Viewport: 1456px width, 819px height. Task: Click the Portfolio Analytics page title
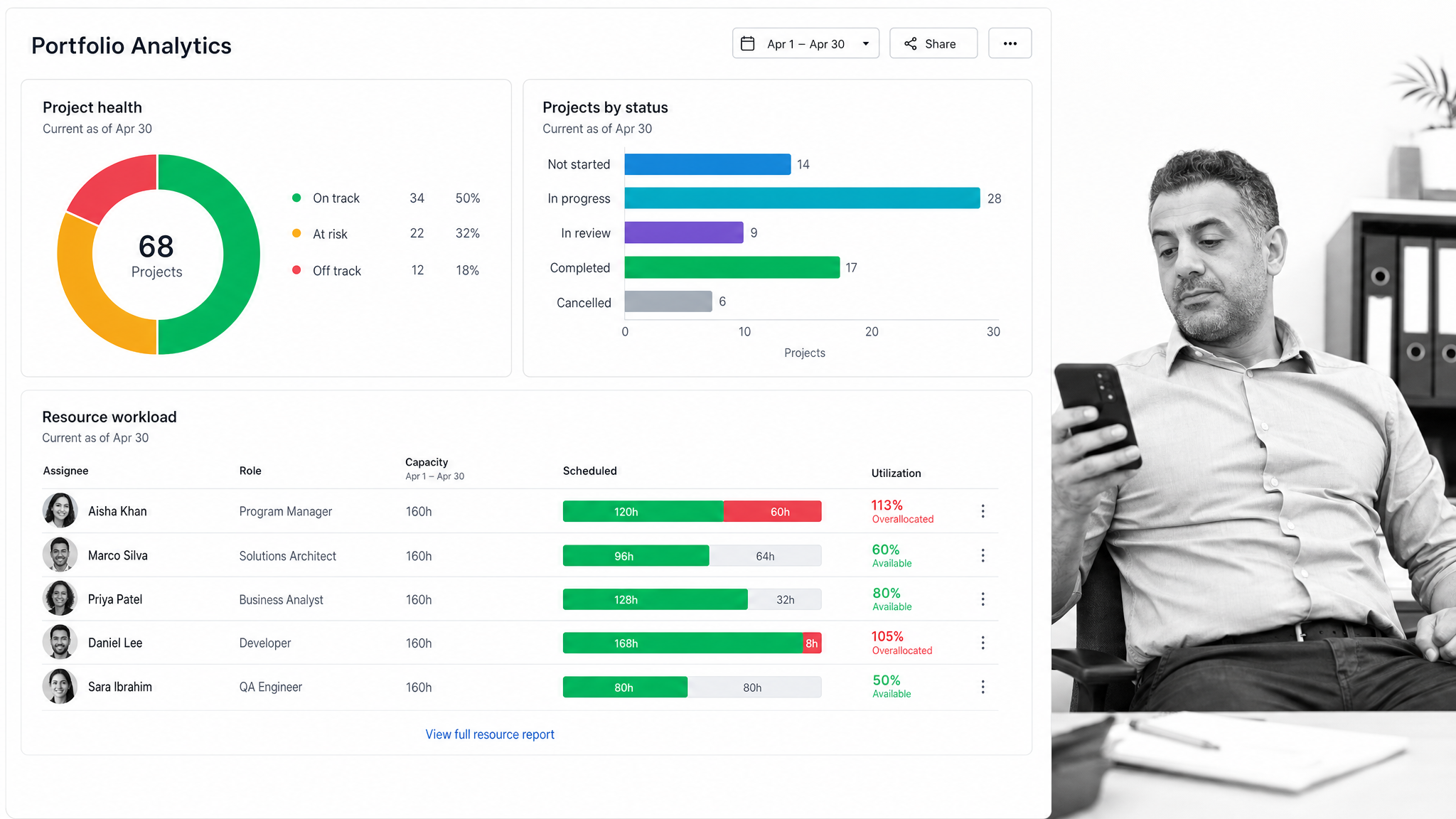pyautogui.click(x=132, y=45)
